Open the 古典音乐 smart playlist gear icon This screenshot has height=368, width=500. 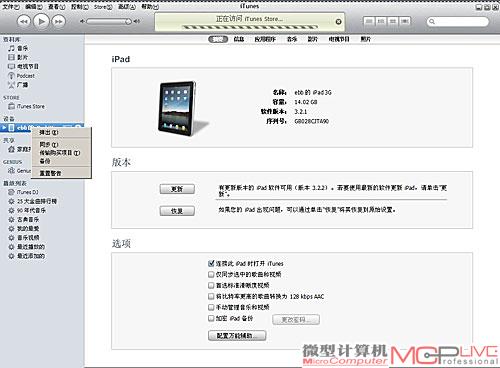click(11, 219)
